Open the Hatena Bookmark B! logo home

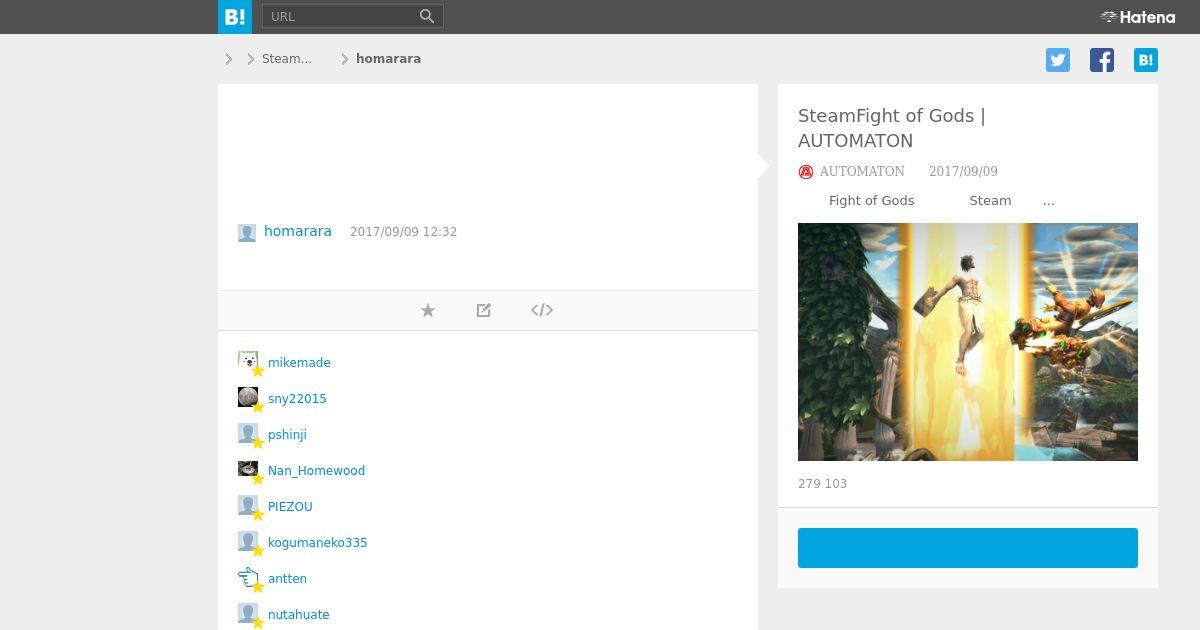(x=235, y=17)
